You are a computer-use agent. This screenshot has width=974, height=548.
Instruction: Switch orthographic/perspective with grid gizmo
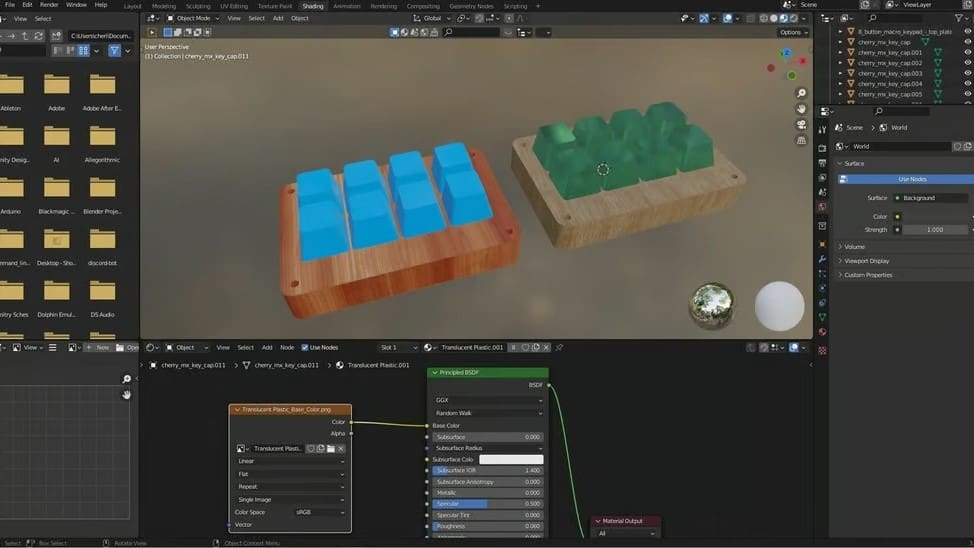(x=801, y=140)
